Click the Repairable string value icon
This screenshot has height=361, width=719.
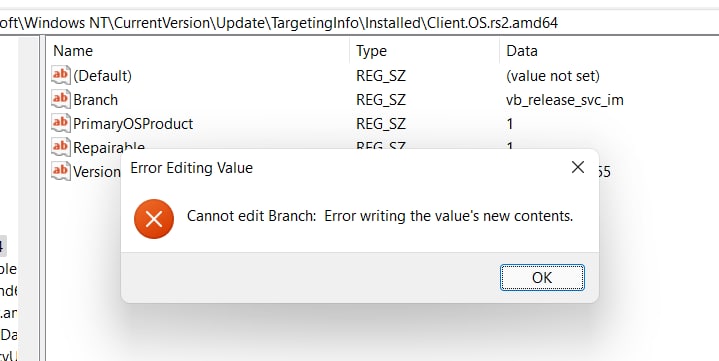(x=61, y=146)
